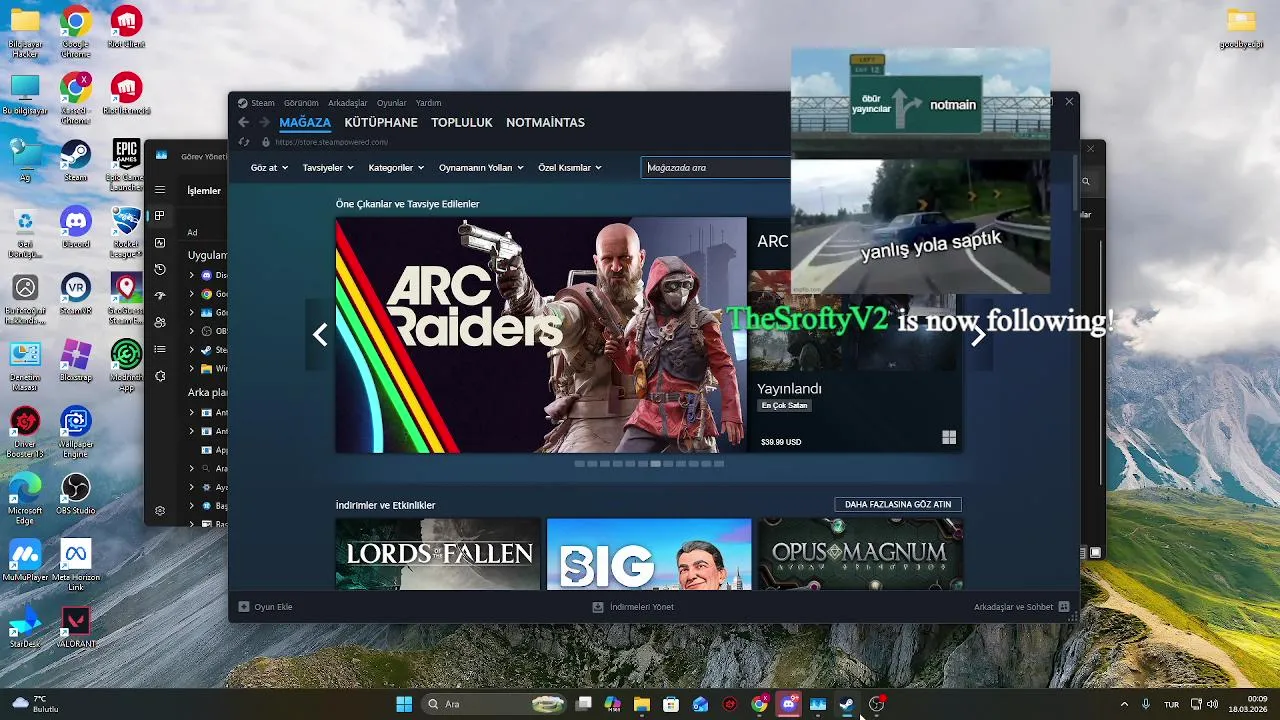1280x720 pixels.
Task: Open Windows Start menu
Action: [x=404, y=704]
